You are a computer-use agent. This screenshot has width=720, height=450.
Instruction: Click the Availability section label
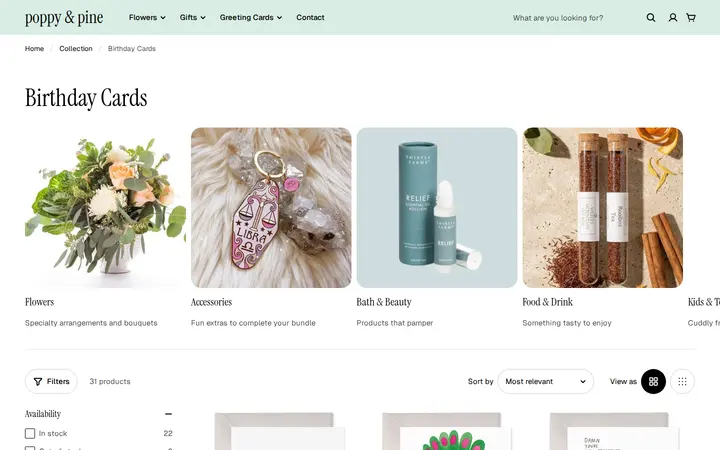[43, 414]
